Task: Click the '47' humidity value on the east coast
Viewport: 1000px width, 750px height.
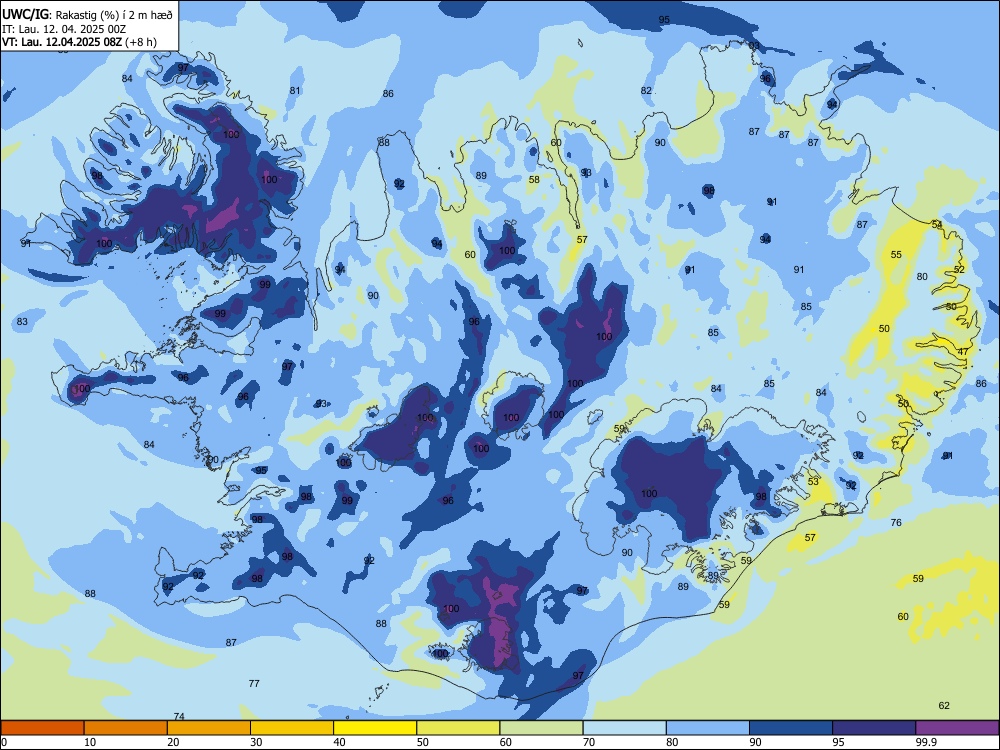Action: pos(963,351)
